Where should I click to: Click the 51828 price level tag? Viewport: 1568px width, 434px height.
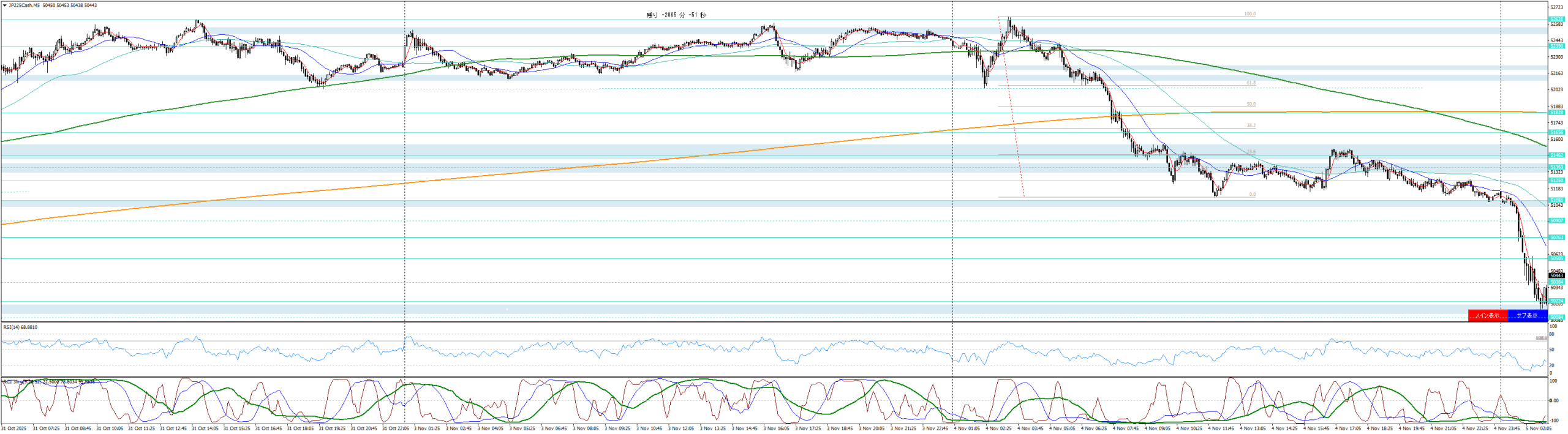tap(1556, 113)
